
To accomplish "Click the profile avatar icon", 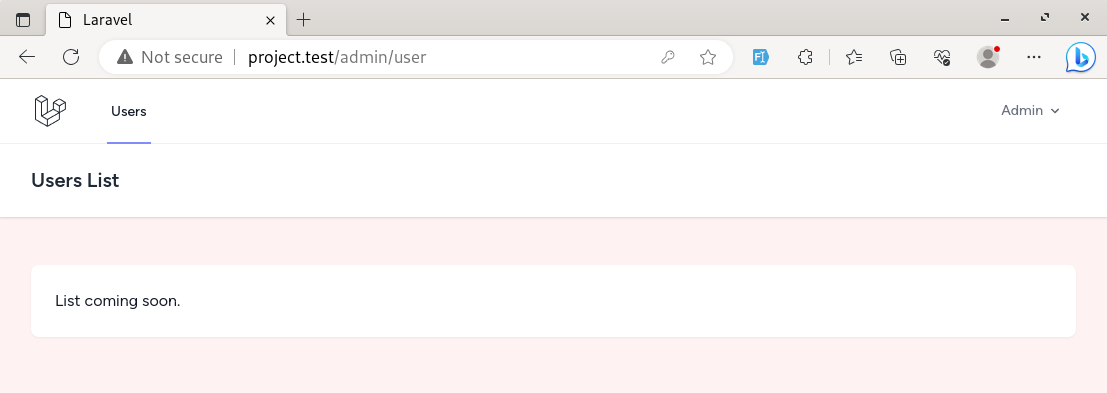I will click(x=988, y=57).
